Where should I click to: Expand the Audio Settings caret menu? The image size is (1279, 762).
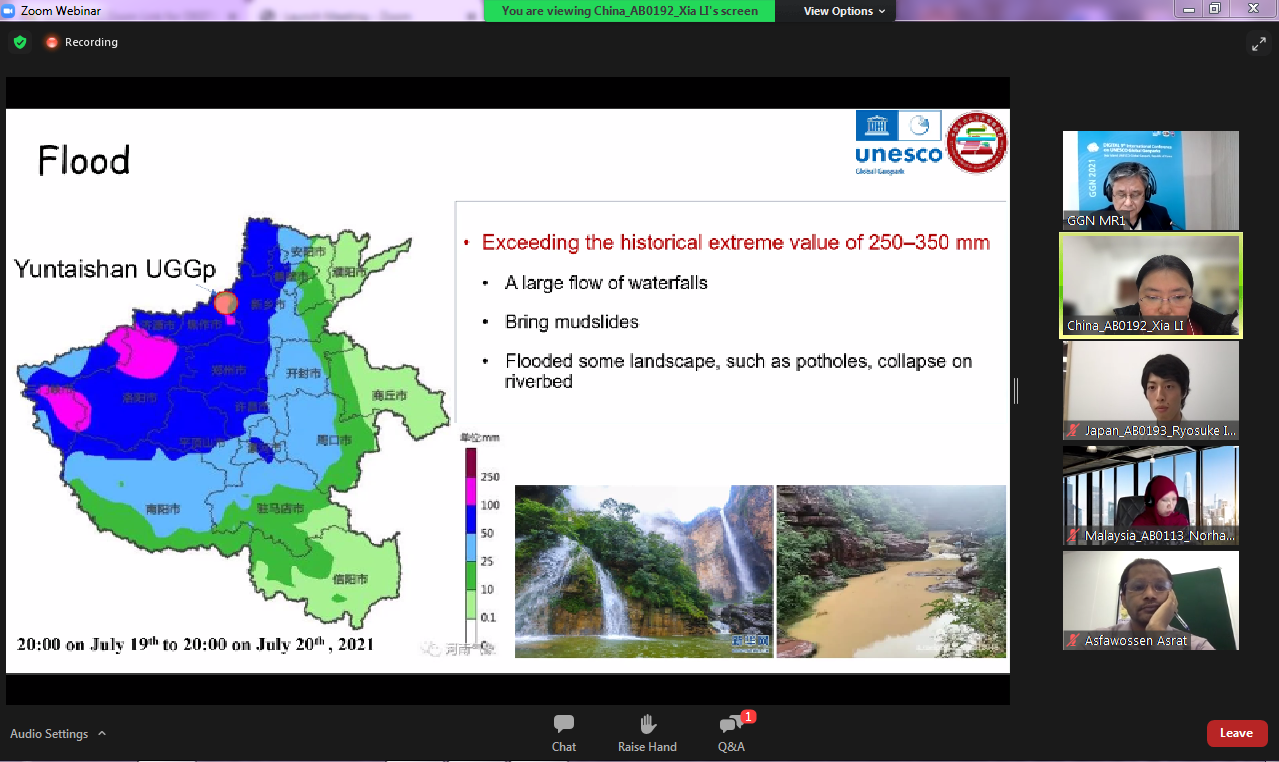[x=102, y=733]
